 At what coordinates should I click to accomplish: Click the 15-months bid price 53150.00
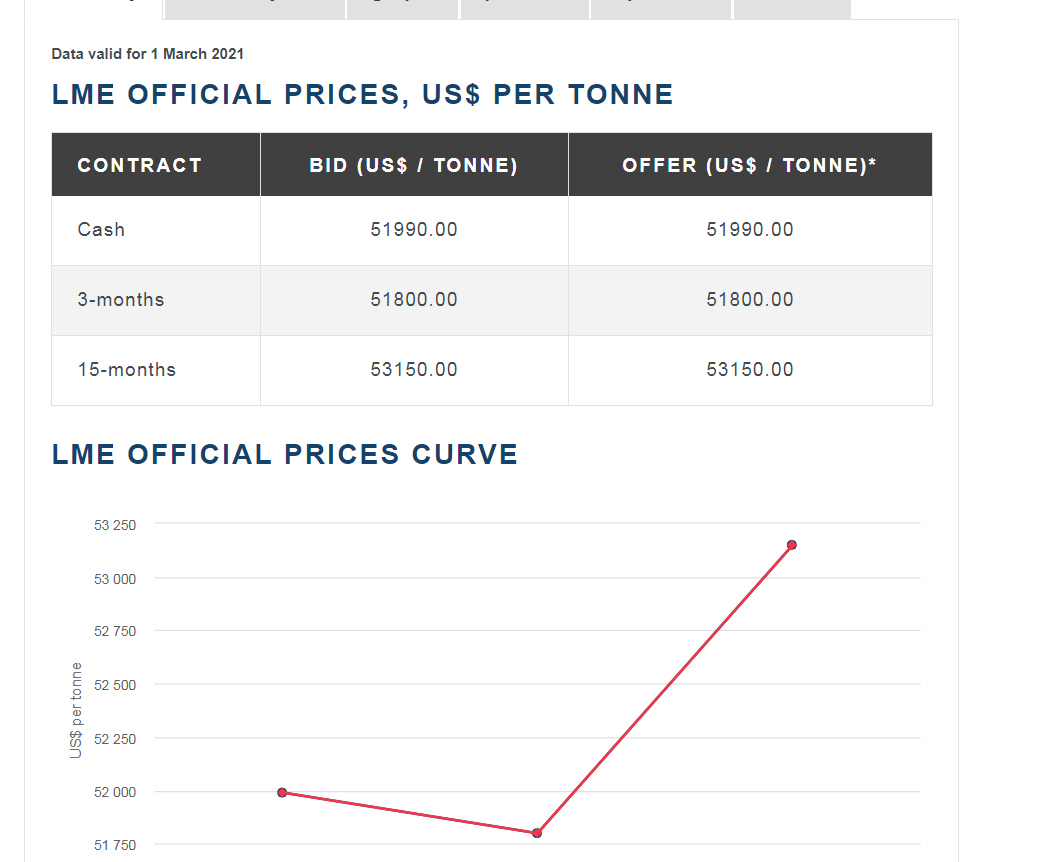(414, 370)
